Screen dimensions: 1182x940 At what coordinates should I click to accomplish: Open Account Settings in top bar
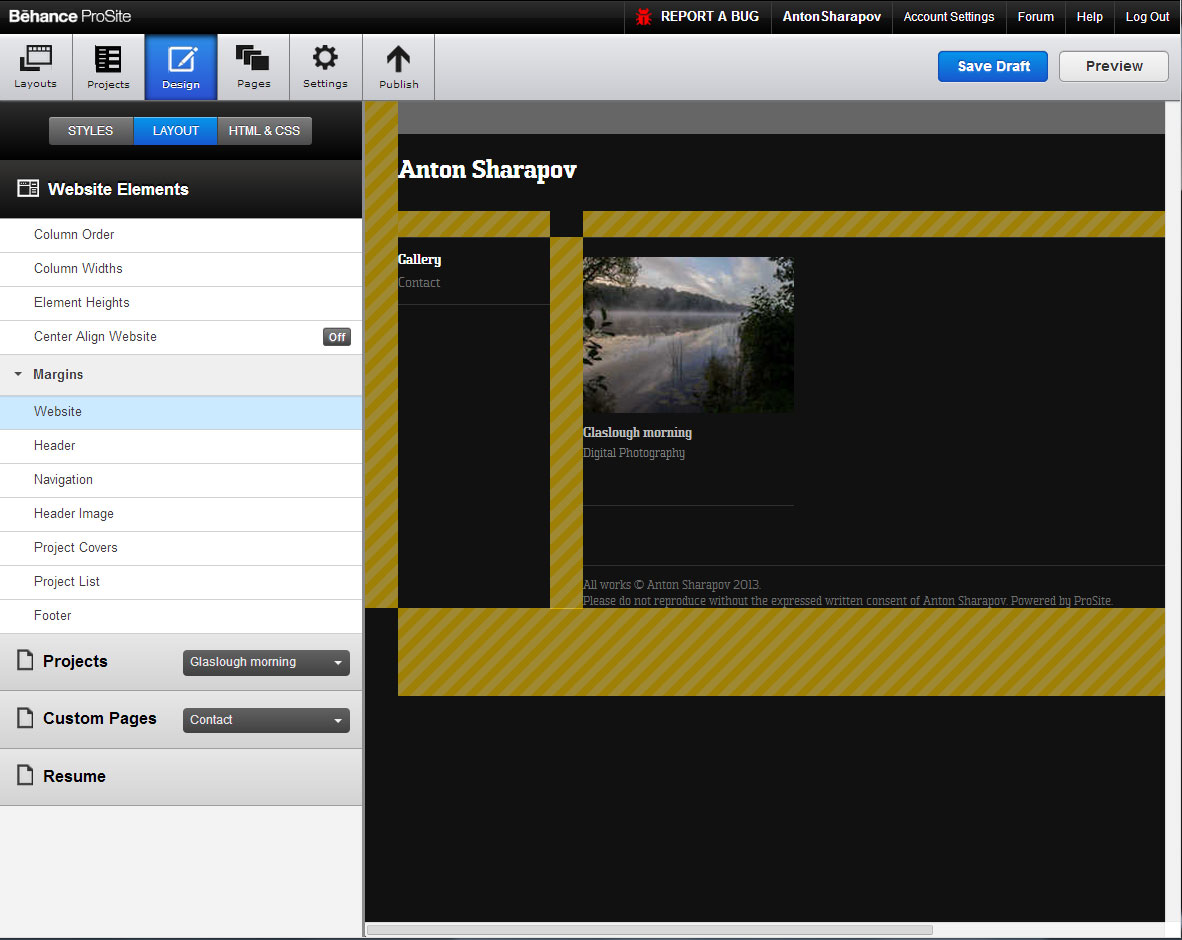click(948, 17)
